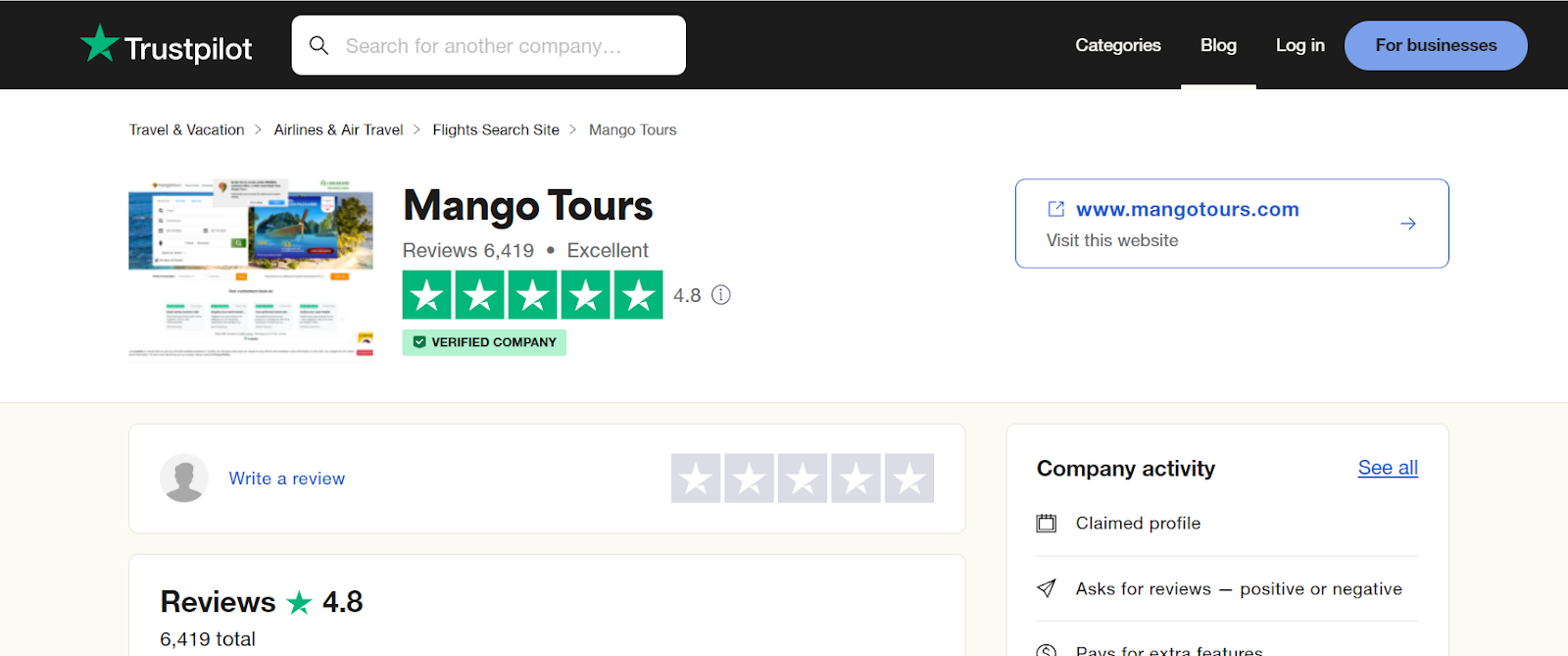This screenshot has height=656, width=1568.
Task: Open www.mangotours.com link
Action: [1188, 209]
